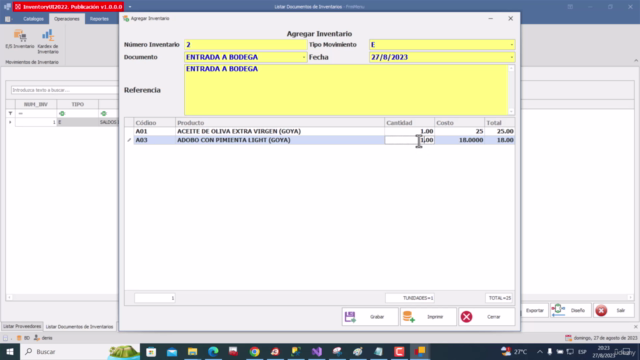The height and width of the screenshot is (360, 640).
Task: Click the Referencia text area
Action: click(x=346, y=90)
